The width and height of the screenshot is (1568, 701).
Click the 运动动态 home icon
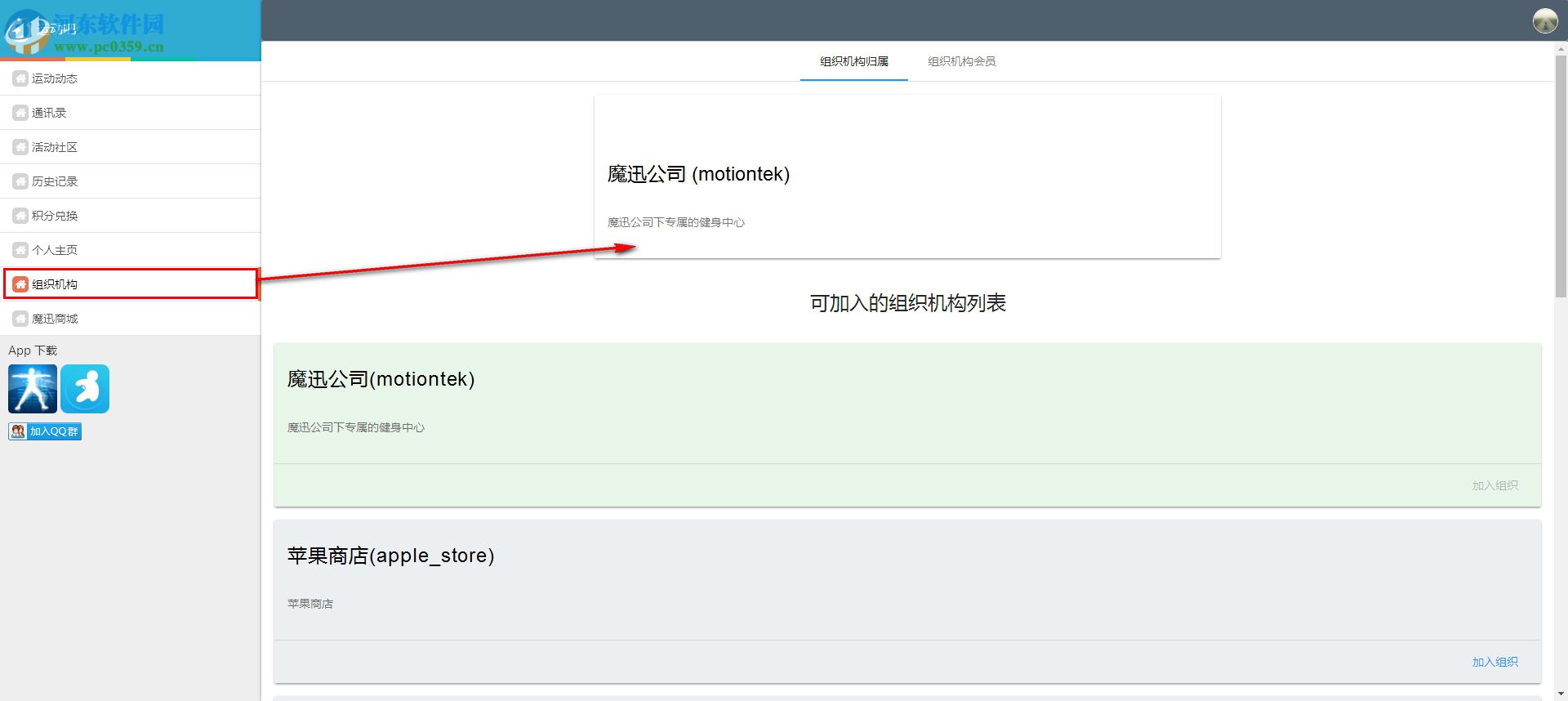(x=20, y=78)
